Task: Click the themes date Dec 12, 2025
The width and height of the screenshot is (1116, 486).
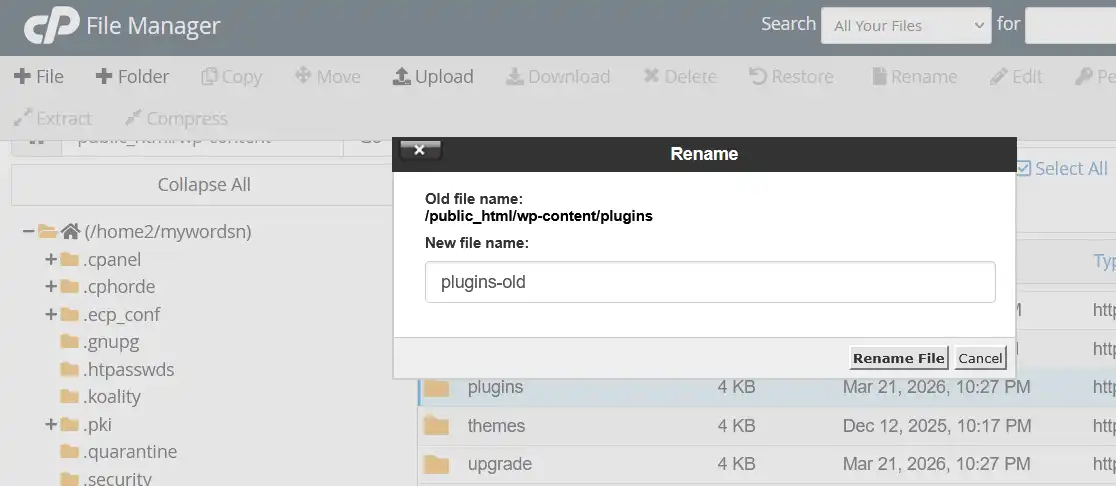Action: pyautogui.click(x=937, y=426)
